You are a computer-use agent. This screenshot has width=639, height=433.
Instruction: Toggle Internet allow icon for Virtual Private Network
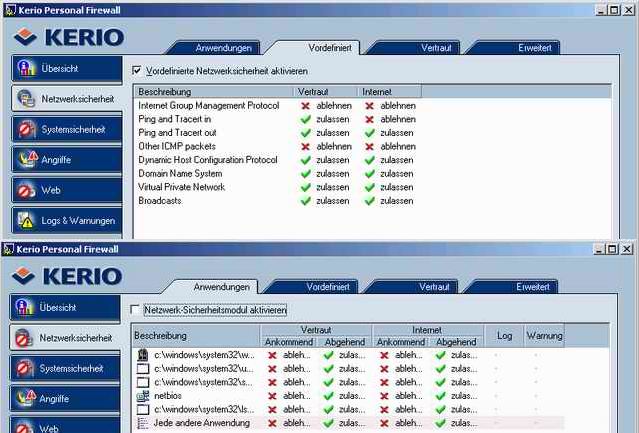click(x=370, y=187)
